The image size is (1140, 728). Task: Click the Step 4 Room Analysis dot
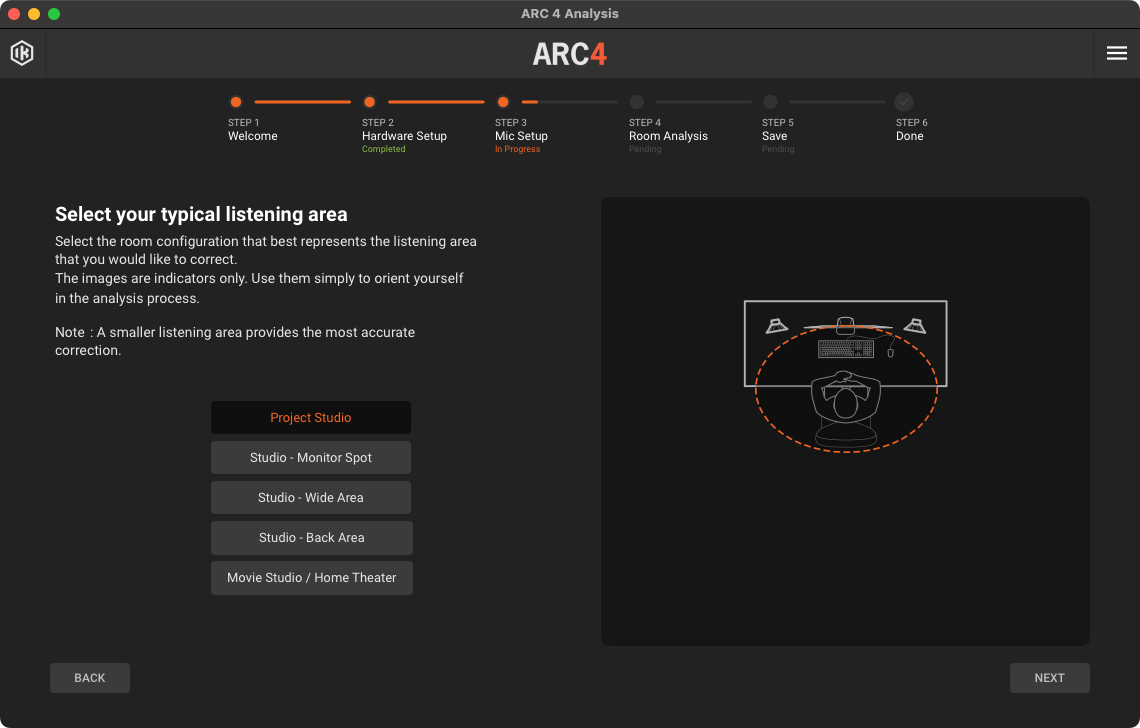[637, 102]
